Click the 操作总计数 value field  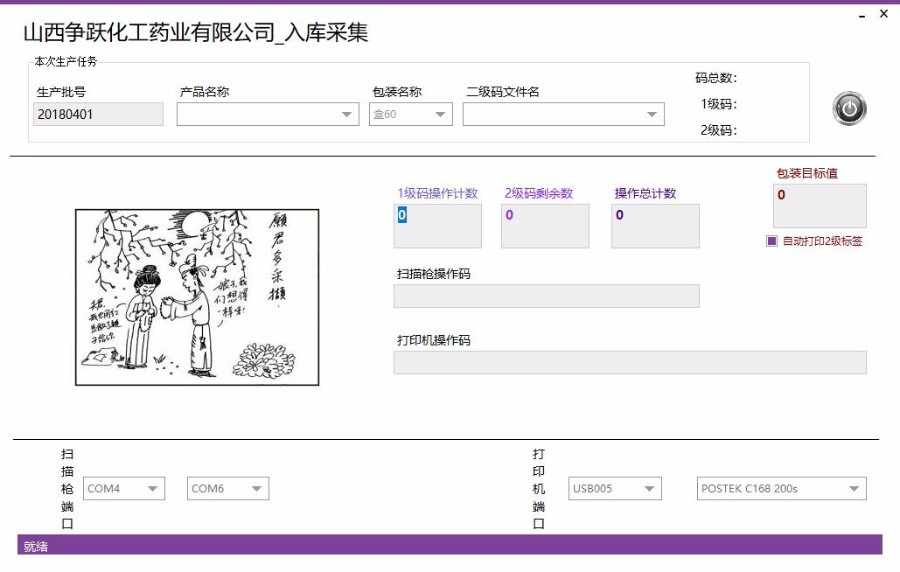tap(655, 226)
